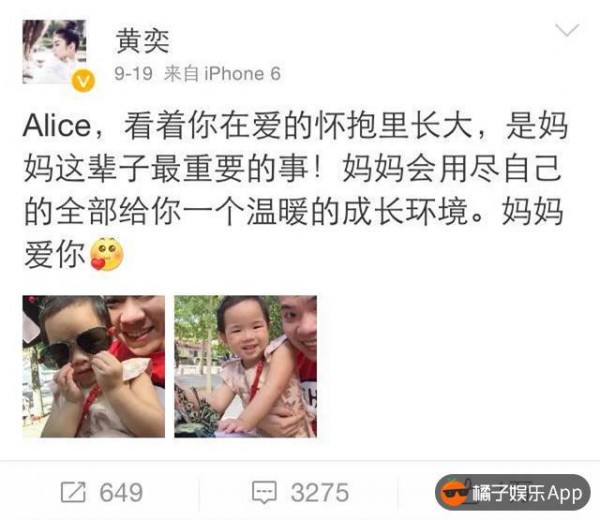Open the post options chevron menu
Screen dimensions: 600x520
pos(567,30)
